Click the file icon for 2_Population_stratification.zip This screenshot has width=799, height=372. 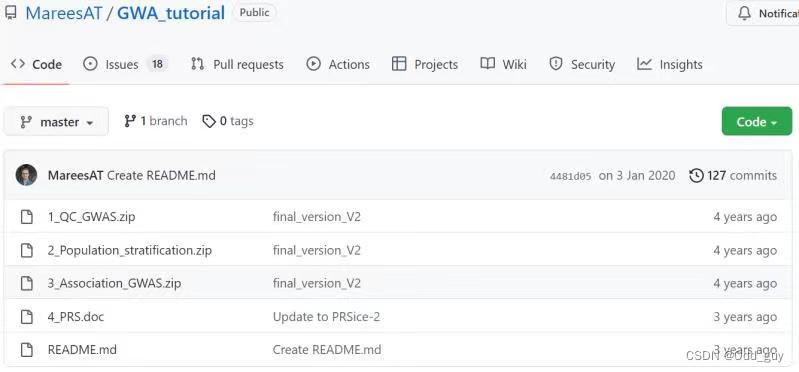[x=26, y=250]
